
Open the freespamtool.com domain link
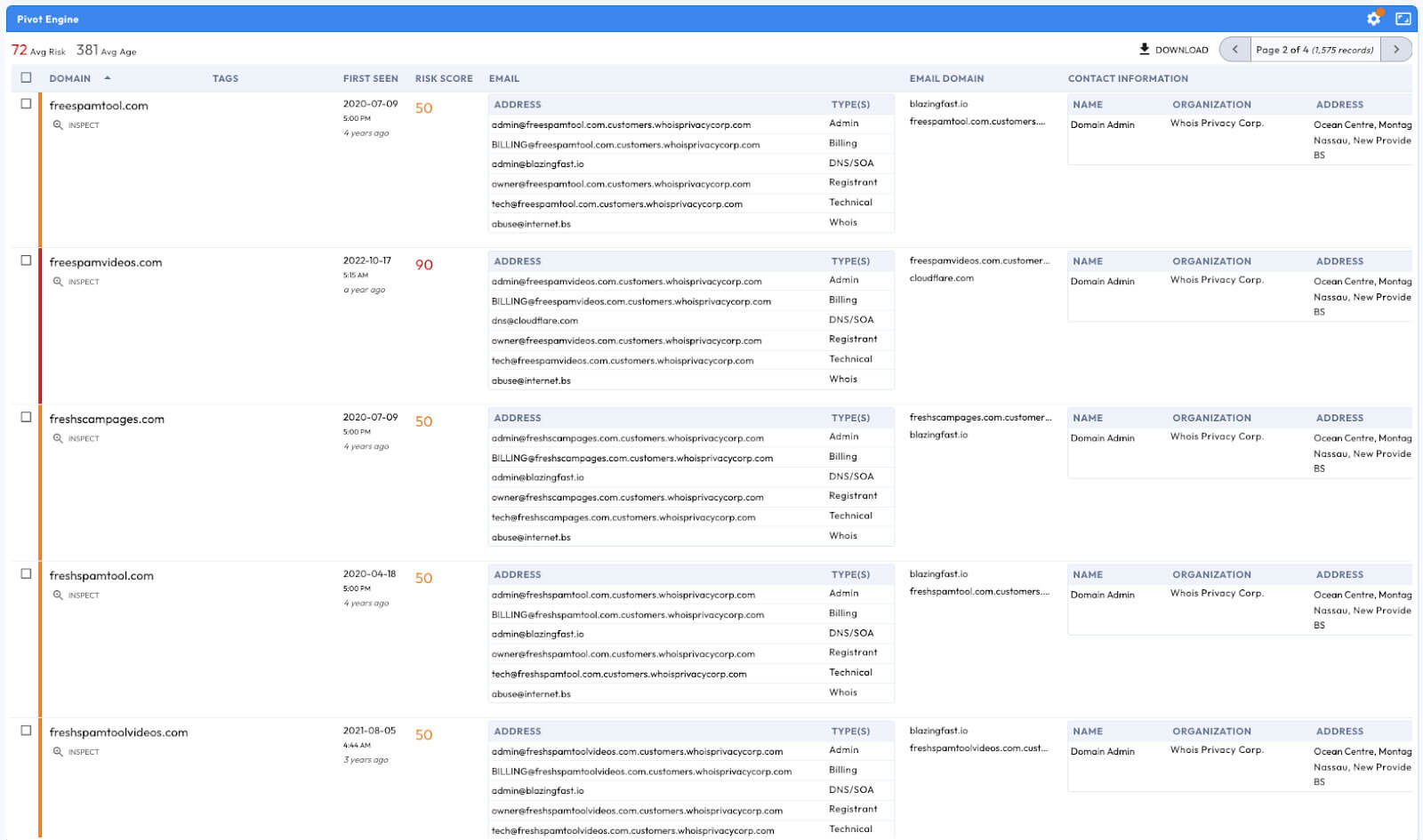click(x=99, y=106)
